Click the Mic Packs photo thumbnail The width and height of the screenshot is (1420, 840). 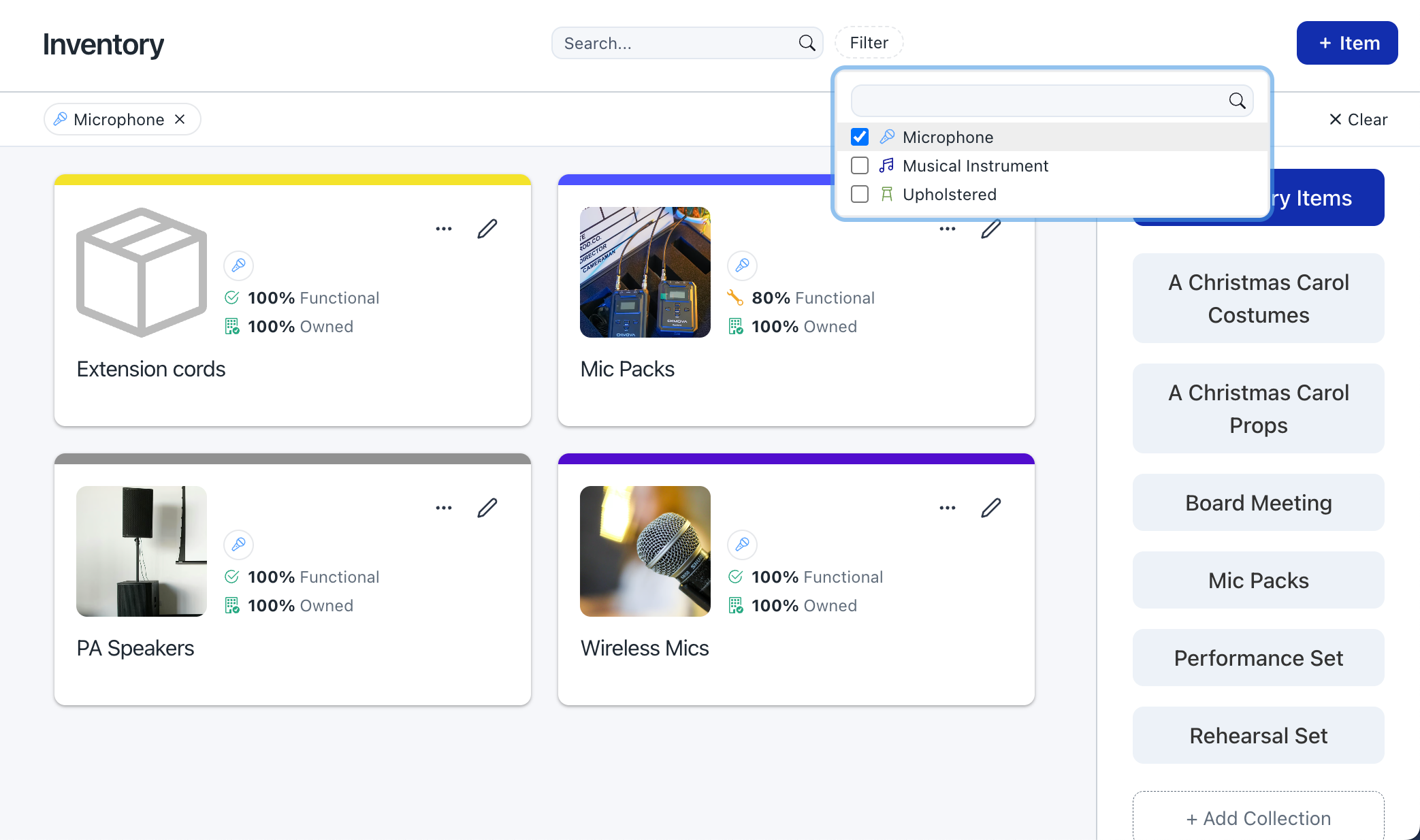[x=645, y=272]
